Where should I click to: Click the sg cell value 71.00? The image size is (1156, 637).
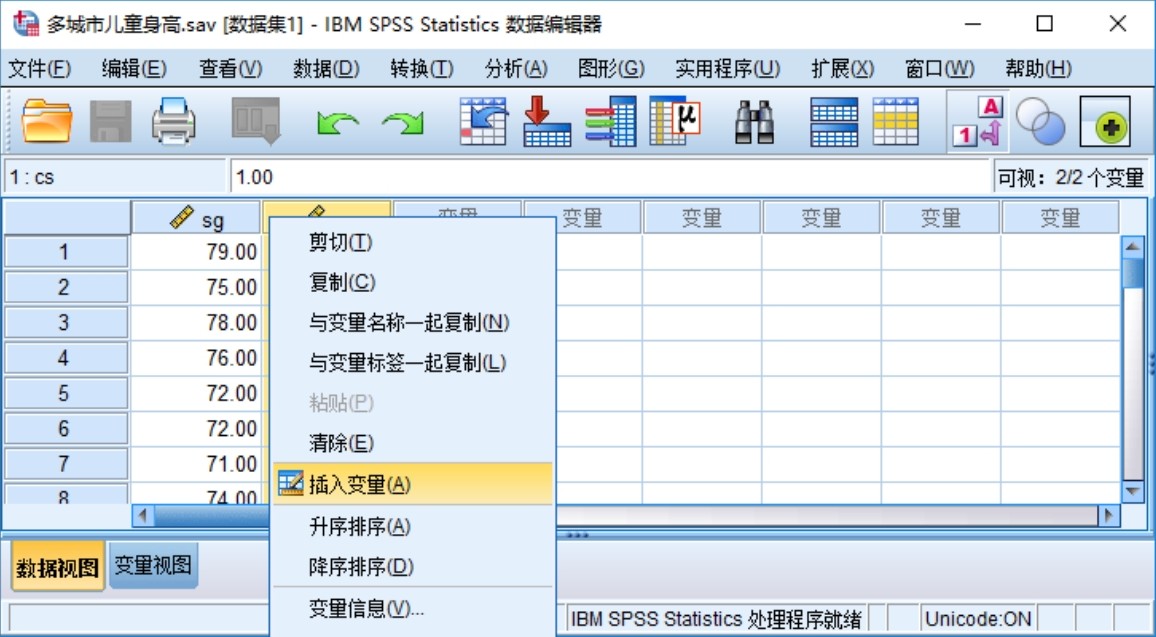tap(196, 464)
